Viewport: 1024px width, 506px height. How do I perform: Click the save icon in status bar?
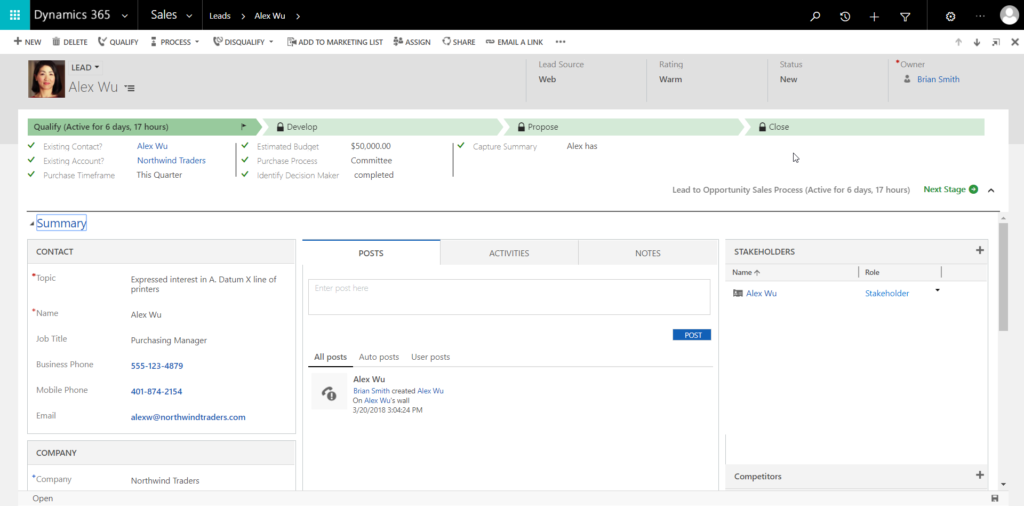(994, 498)
